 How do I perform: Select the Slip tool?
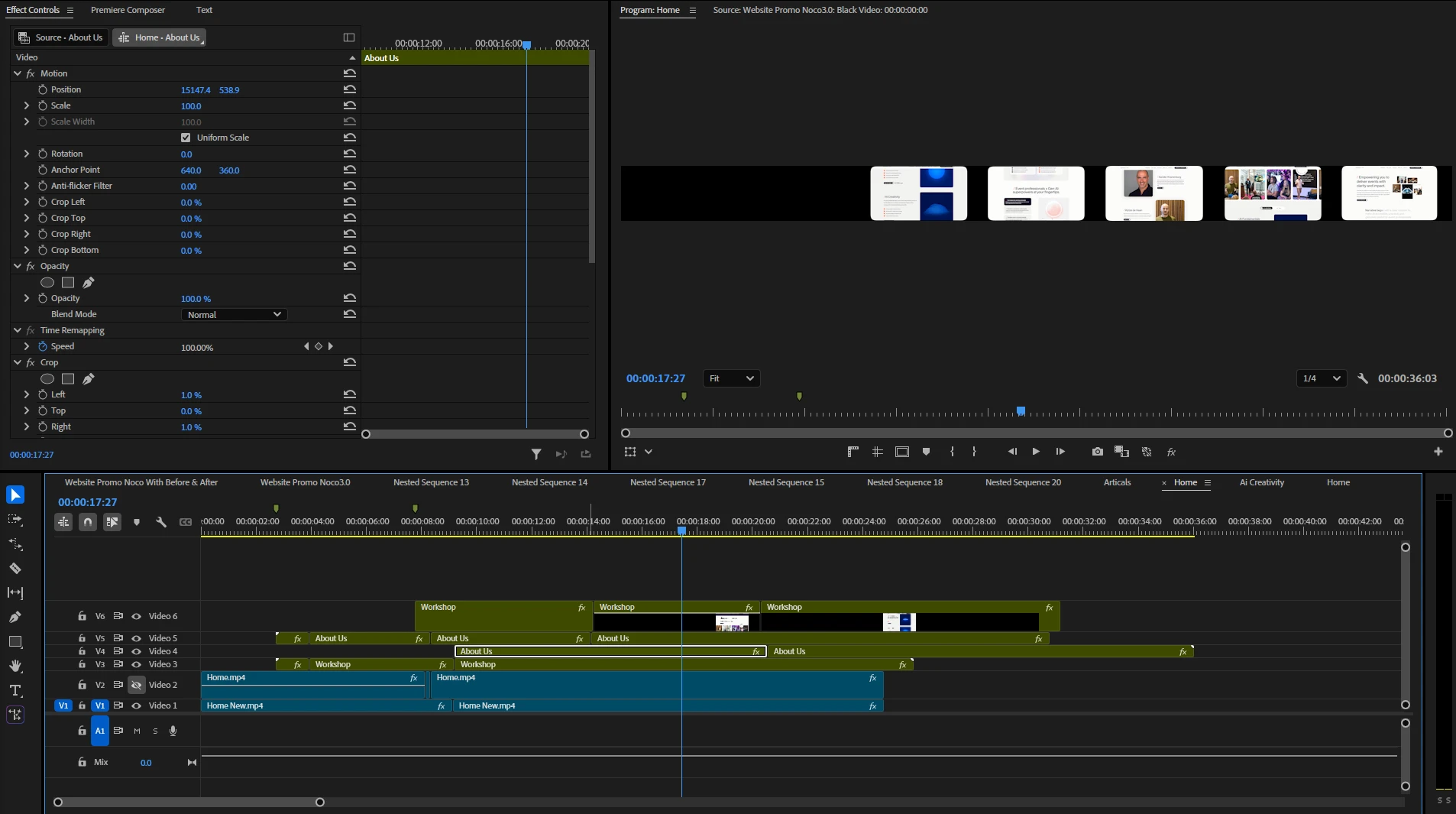[x=15, y=592]
